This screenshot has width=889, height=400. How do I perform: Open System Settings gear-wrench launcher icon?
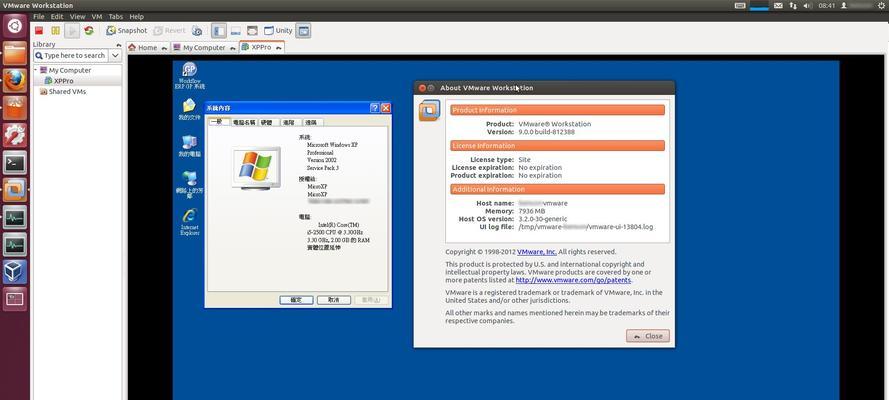coord(15,135)
